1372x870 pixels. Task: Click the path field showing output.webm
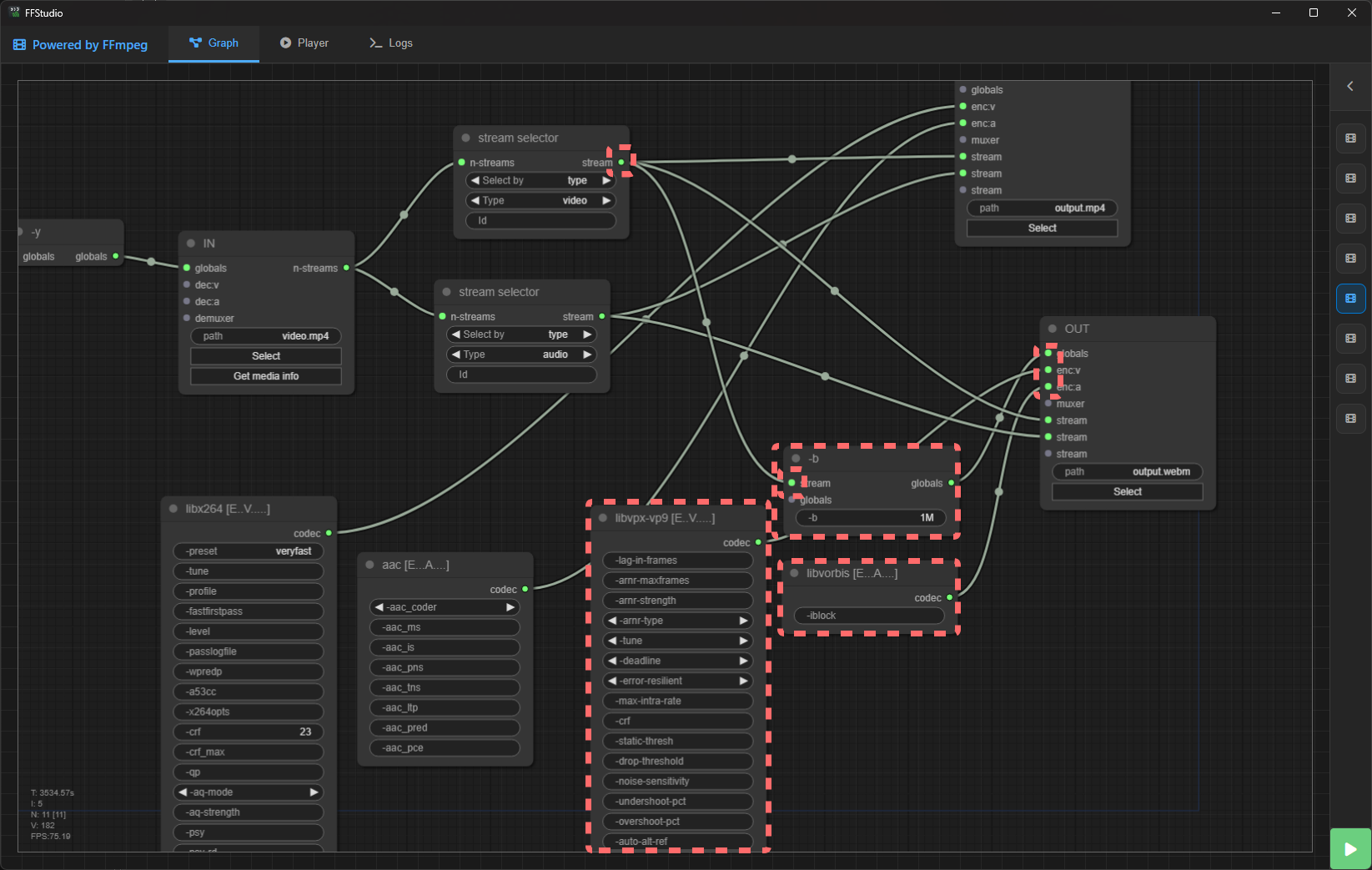click(1128, 472)
